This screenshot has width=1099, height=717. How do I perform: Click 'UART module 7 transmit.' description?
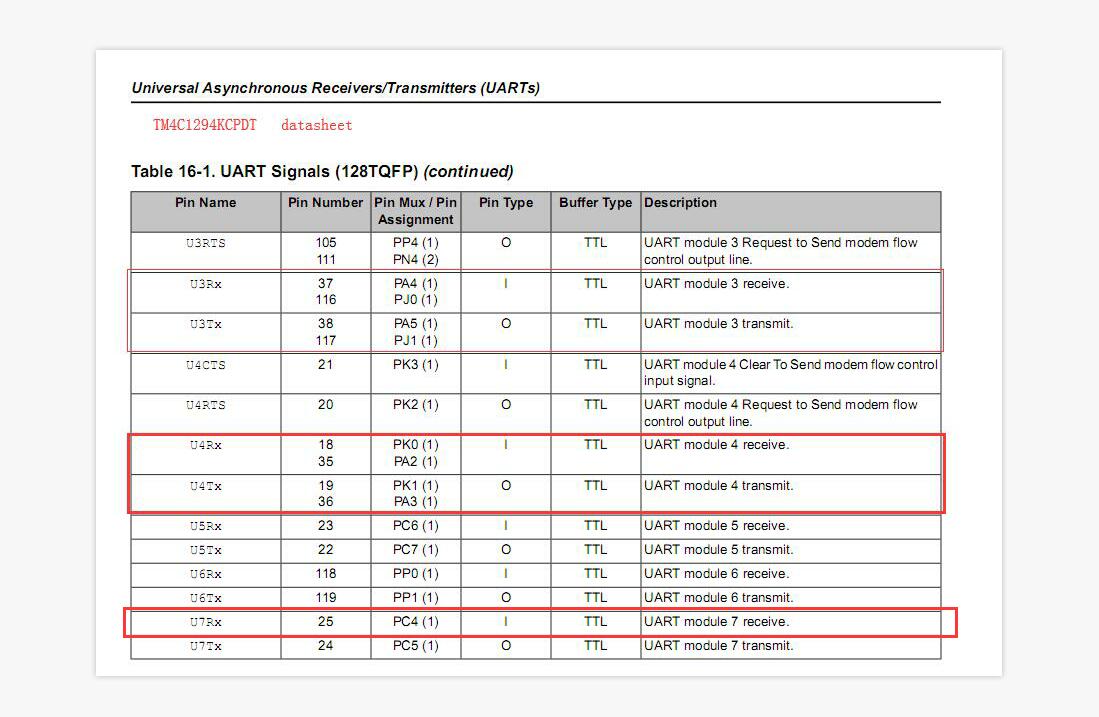719,646
